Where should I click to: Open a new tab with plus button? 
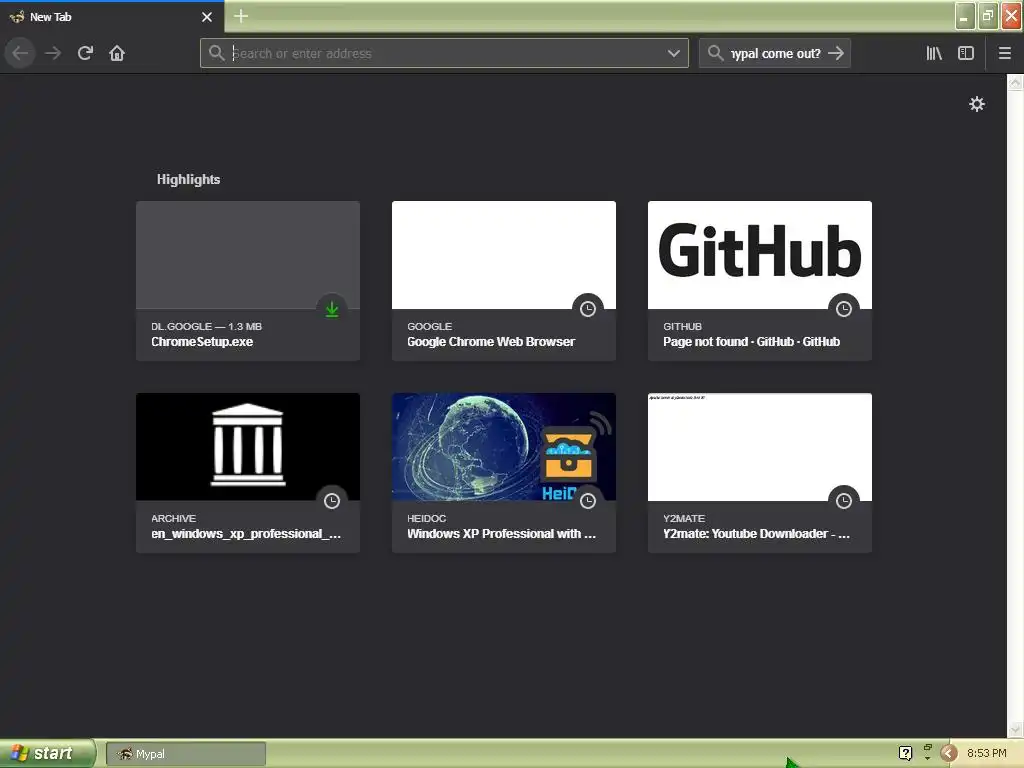[241, 16]
